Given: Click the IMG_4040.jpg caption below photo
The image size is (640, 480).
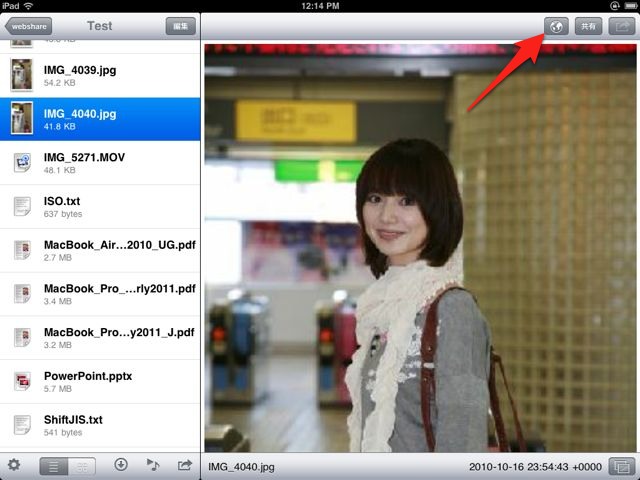Looking at the screenshot, I should point(241,467).
